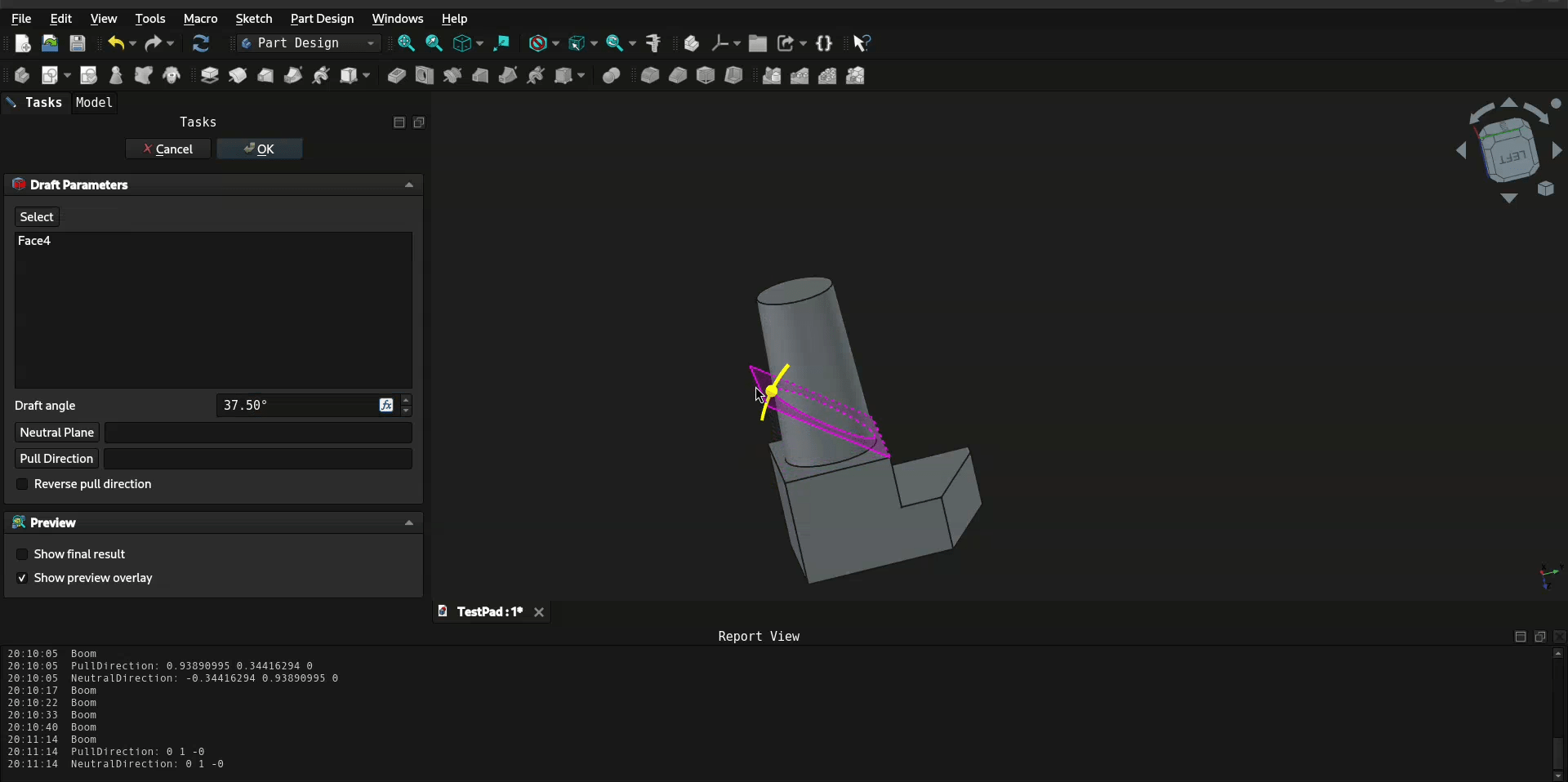
Task: Click the Save document icon
Action: (78, 43)
